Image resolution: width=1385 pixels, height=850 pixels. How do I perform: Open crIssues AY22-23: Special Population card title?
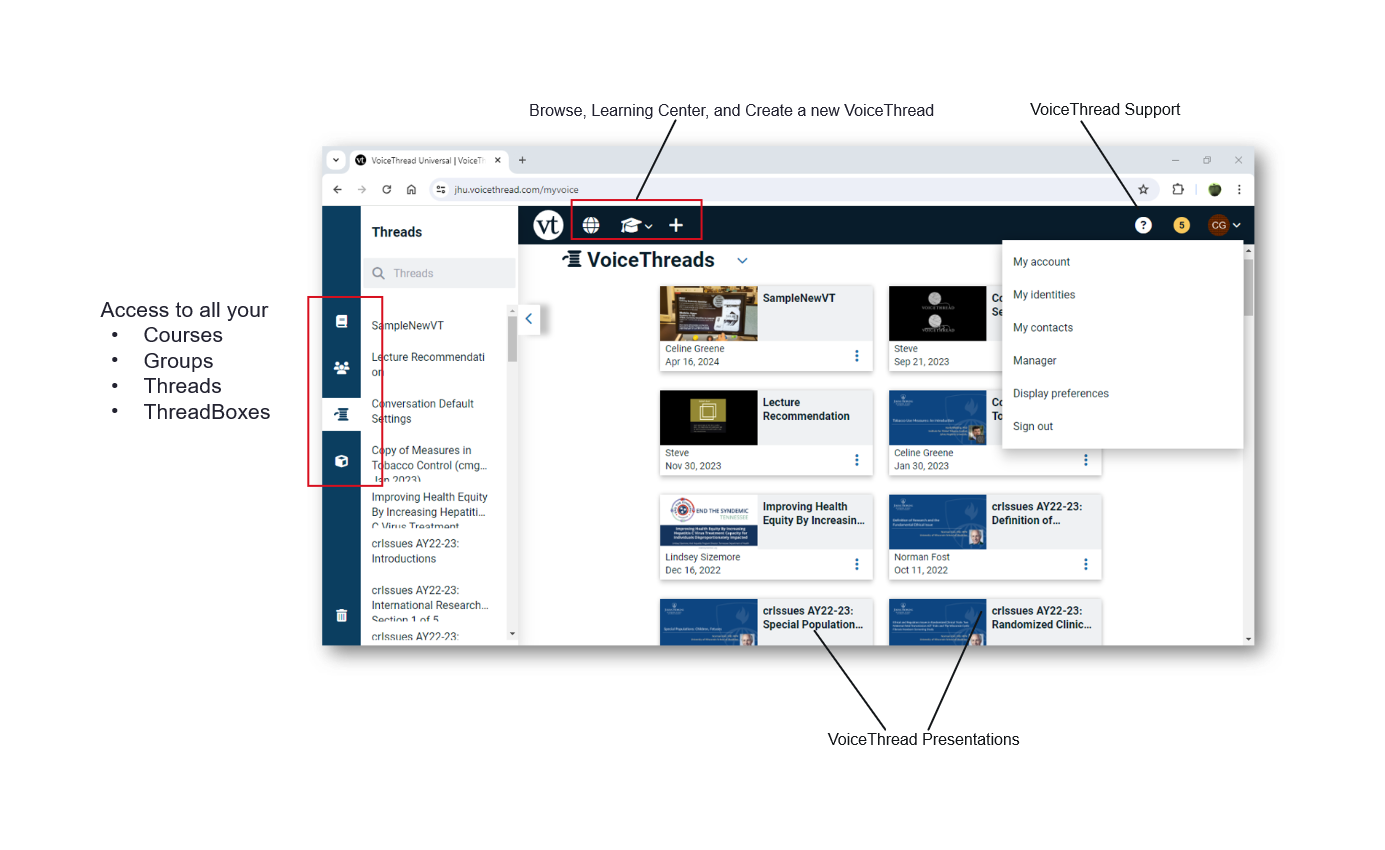coord(813,617)
